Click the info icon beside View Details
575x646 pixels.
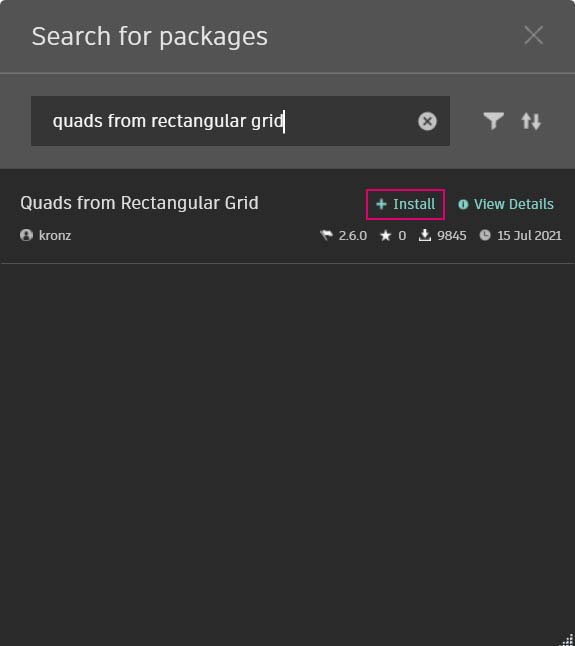(x=463, y=204)
